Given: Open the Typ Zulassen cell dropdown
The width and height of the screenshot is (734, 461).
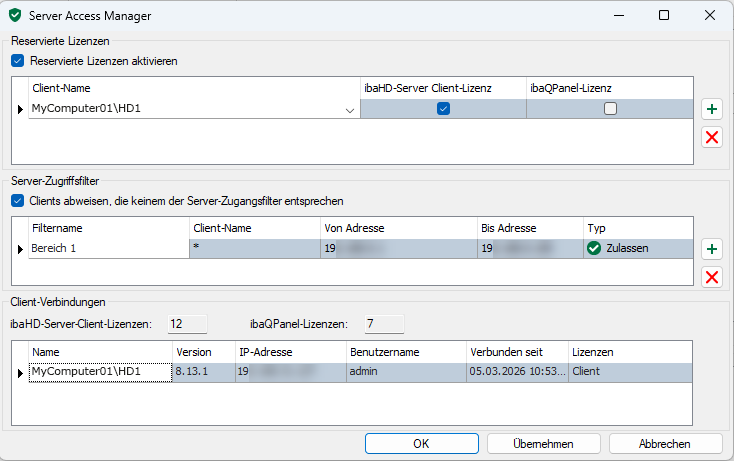Looking at the screenshot, I should point(636,248).
